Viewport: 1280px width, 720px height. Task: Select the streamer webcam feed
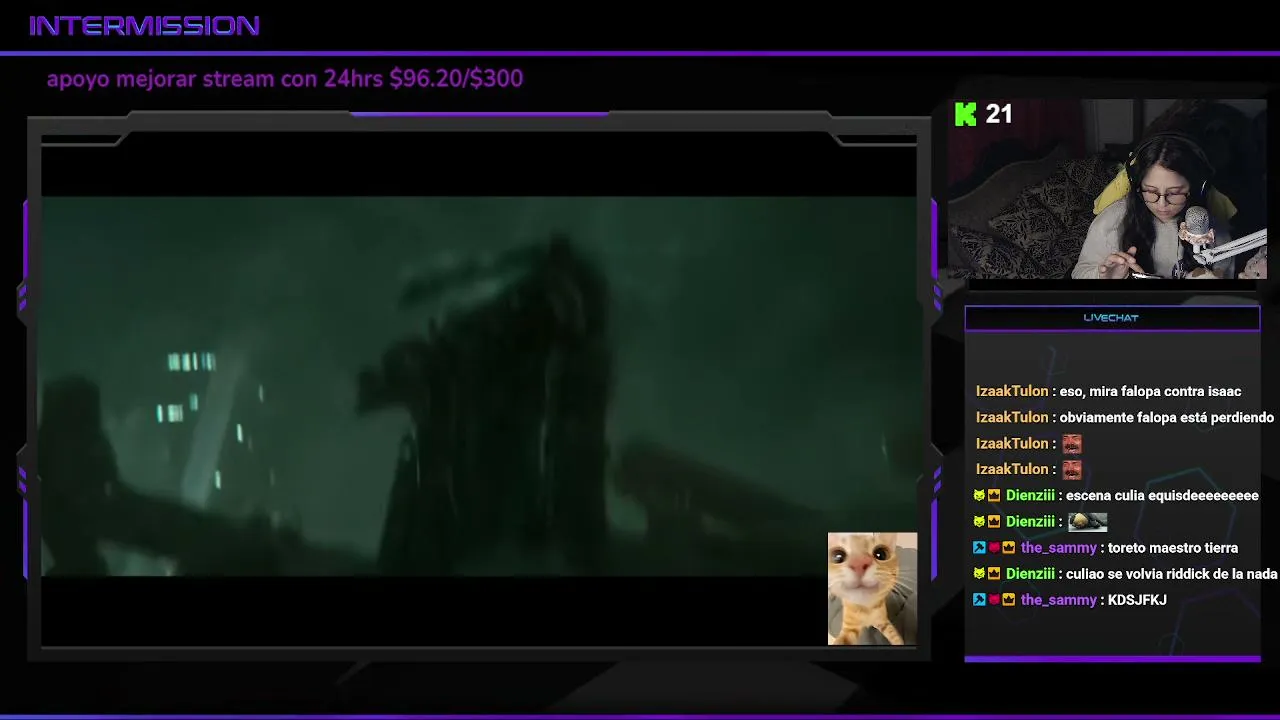pyautogui.click(x=1107, y=189)
